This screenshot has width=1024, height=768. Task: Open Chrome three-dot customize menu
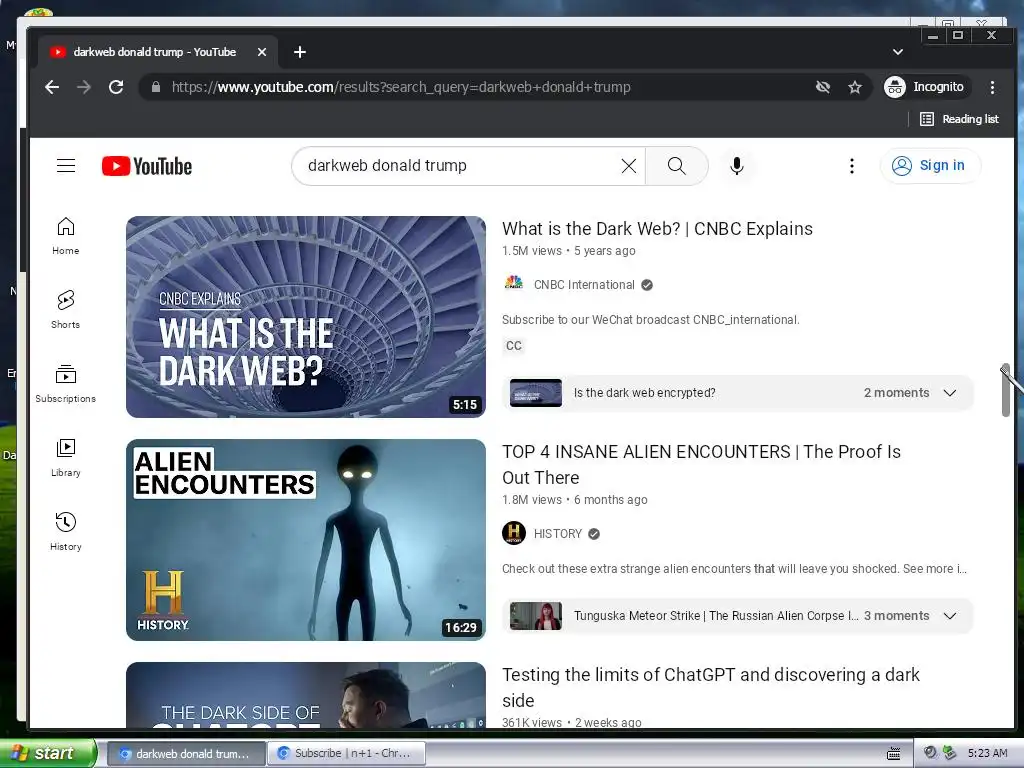[x=992, y=87]
